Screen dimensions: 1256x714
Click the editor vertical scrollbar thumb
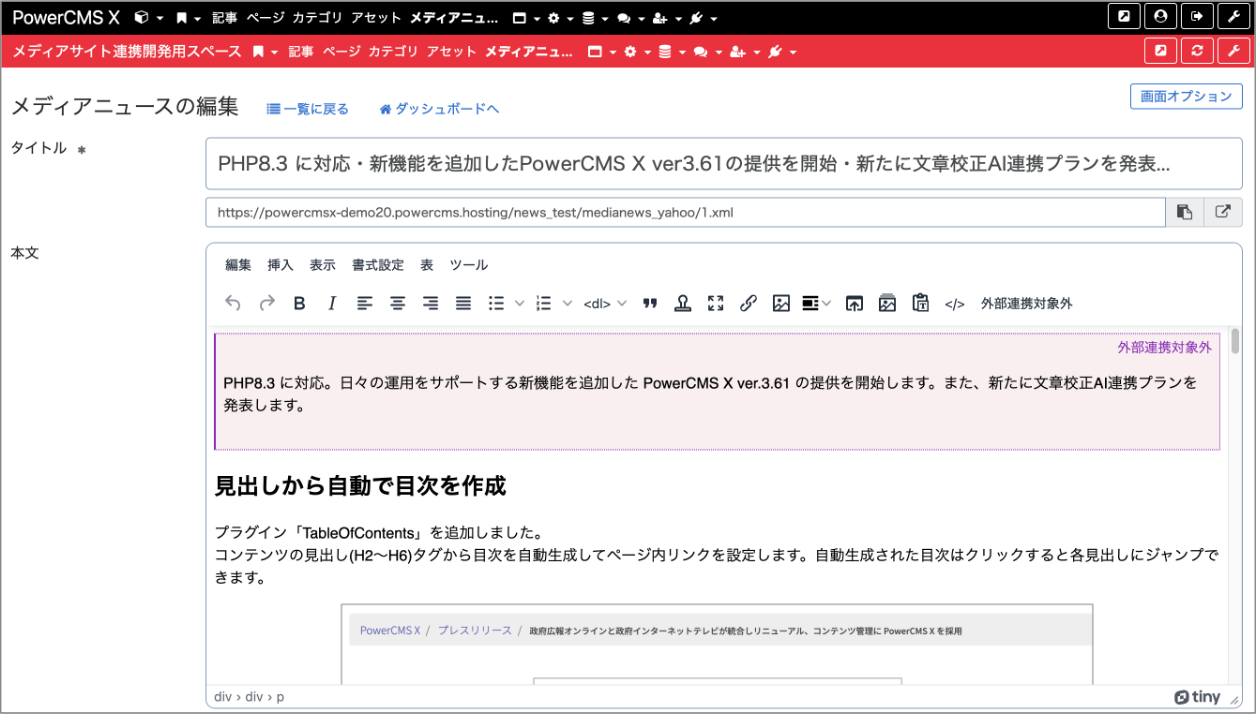click(1235, 341)
